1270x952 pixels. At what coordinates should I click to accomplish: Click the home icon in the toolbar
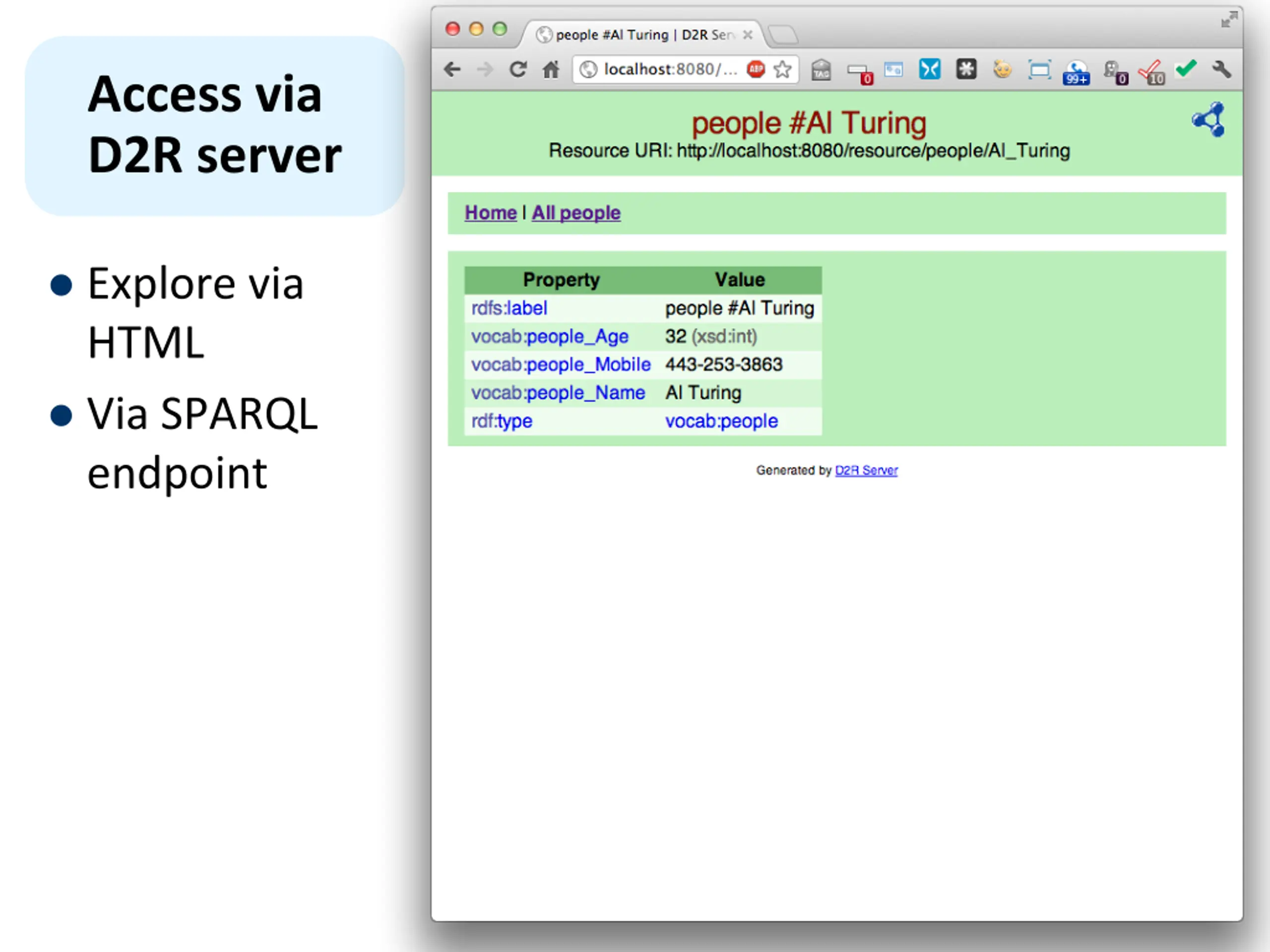tap(551, 69)
